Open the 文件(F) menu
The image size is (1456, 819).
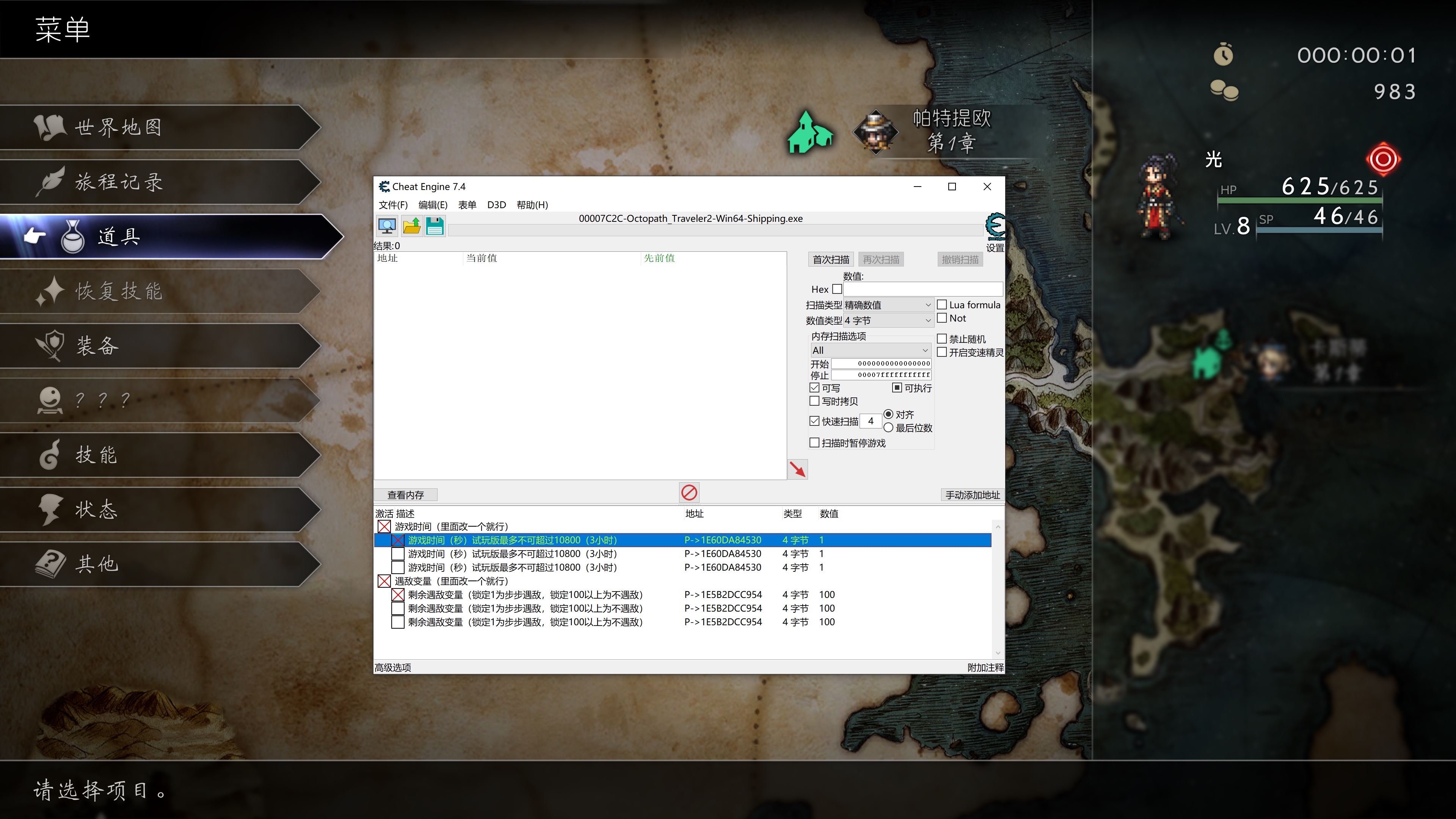point(393,205)
